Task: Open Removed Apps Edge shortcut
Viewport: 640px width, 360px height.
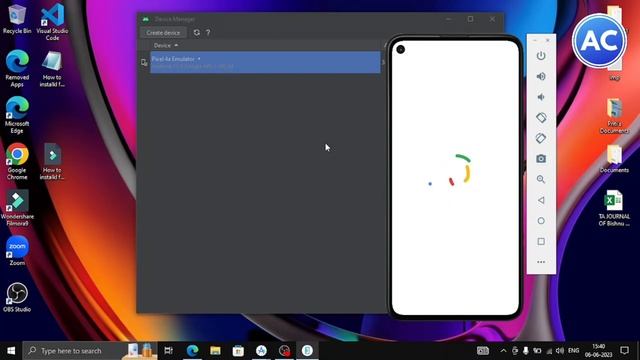Action: [x=17, y=68]
